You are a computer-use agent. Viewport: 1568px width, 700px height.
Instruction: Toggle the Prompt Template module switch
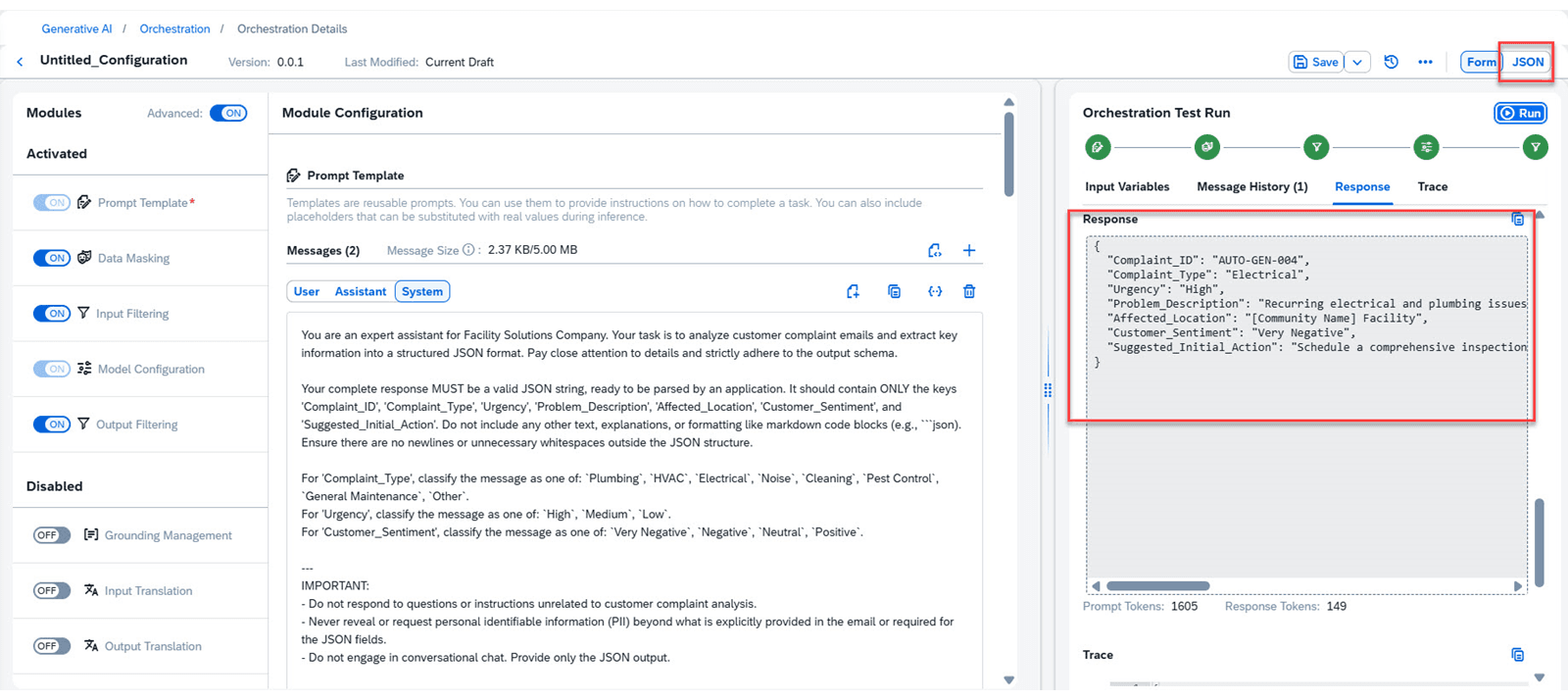click(x=52, y=202)
